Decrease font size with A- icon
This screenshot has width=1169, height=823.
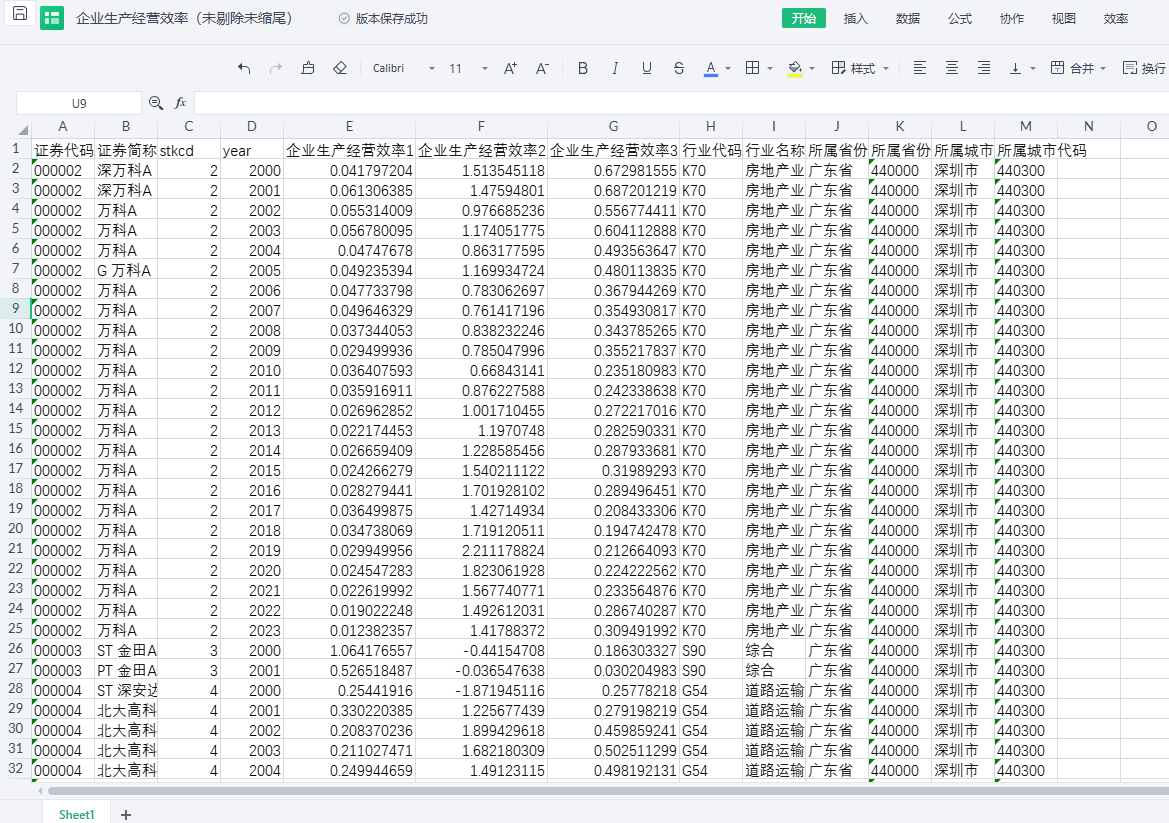pos(543,69)
